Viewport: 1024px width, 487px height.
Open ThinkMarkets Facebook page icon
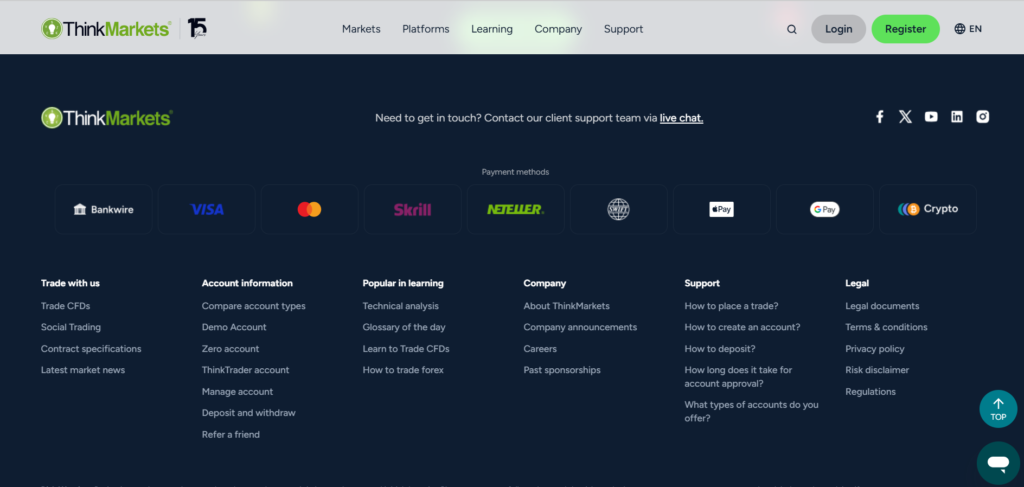click(880, 117)
